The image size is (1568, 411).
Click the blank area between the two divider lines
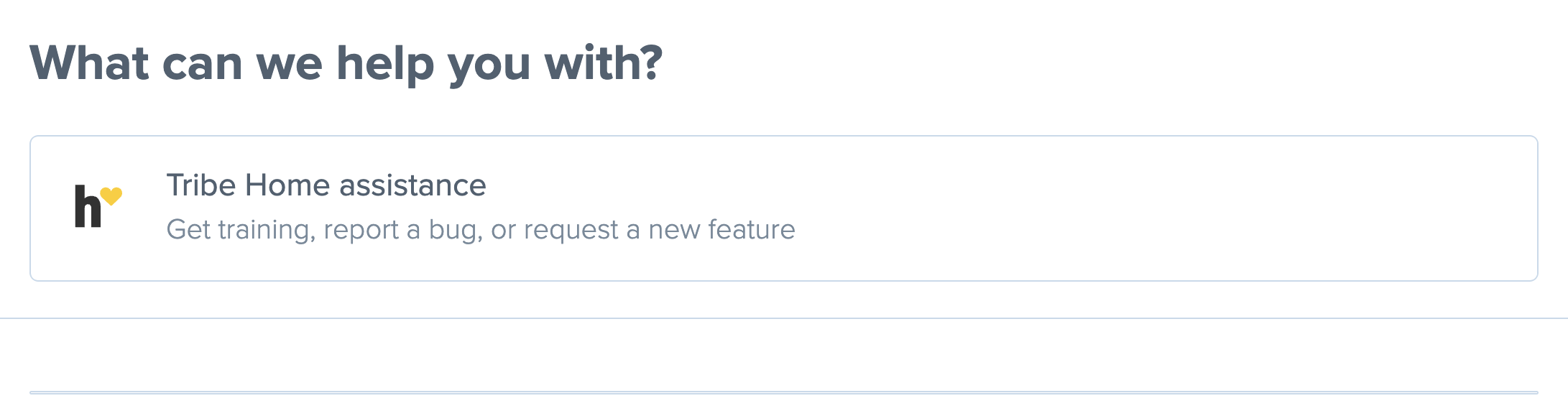(783, 356)
